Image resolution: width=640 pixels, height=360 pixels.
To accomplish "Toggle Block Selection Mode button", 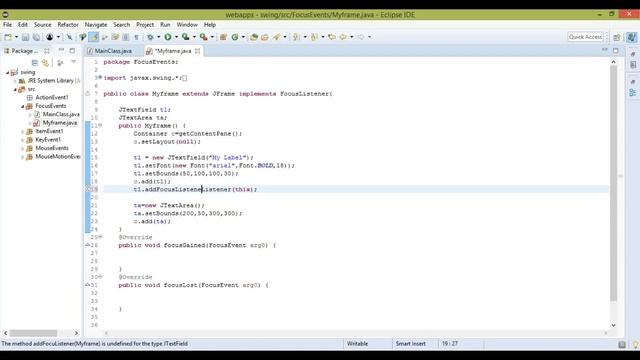I will click(x=126, y=37).
